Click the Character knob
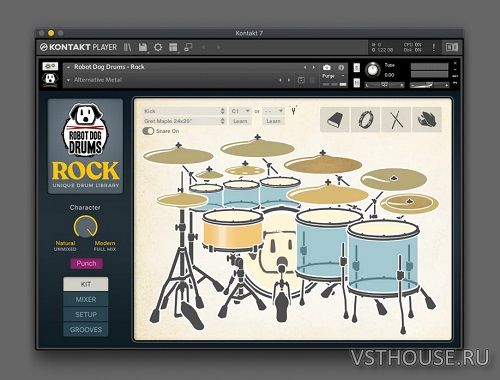This screenshot has height=380, width=500. click(x=86, y=227)
